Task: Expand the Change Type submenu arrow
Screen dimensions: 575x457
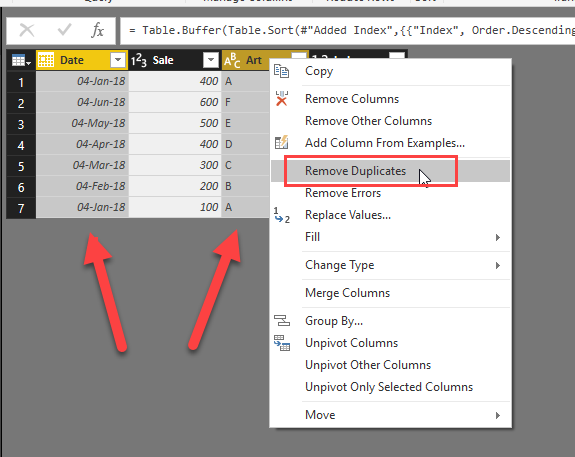Action: [498, 265]
